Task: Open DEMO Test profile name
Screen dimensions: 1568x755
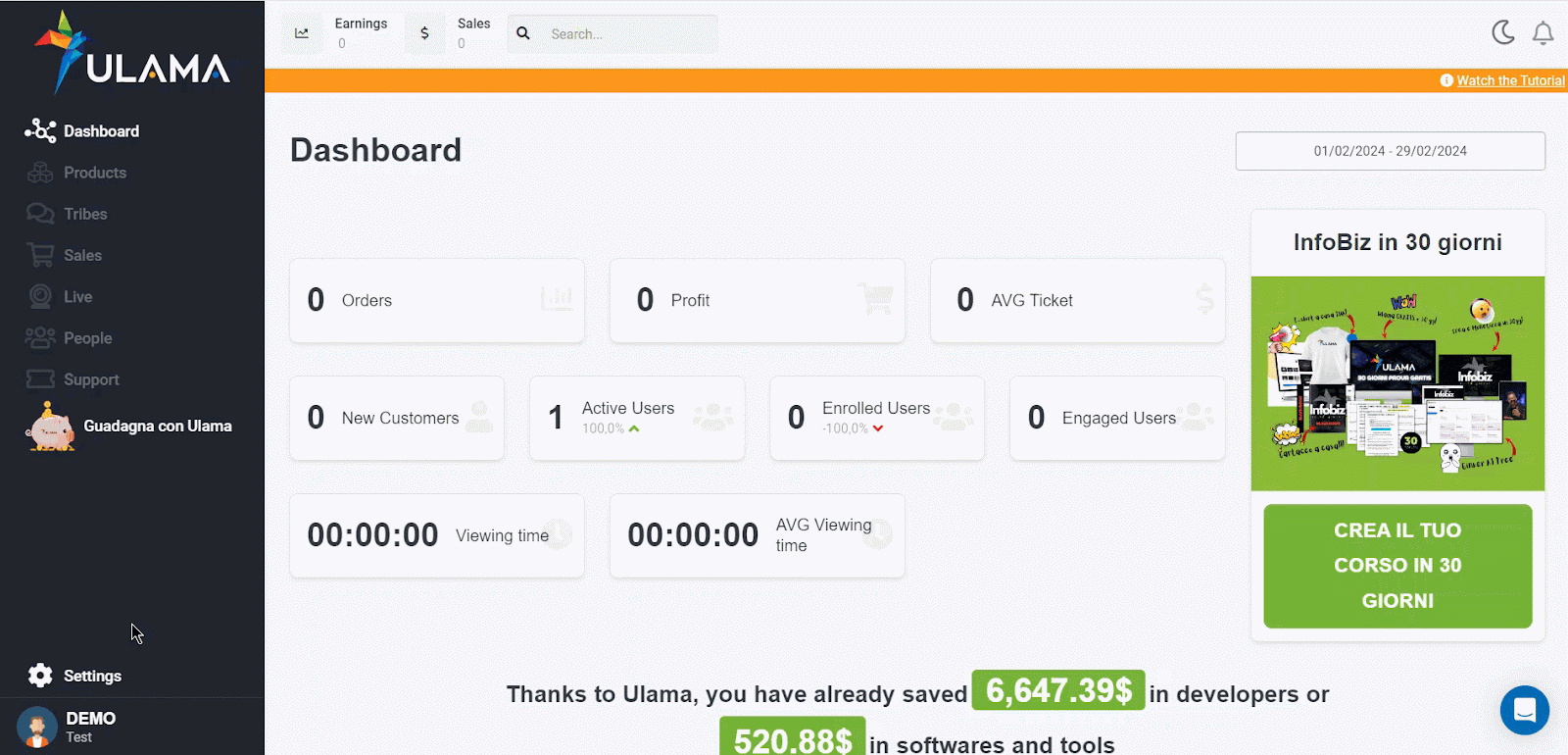Action: tap(90, 727)
